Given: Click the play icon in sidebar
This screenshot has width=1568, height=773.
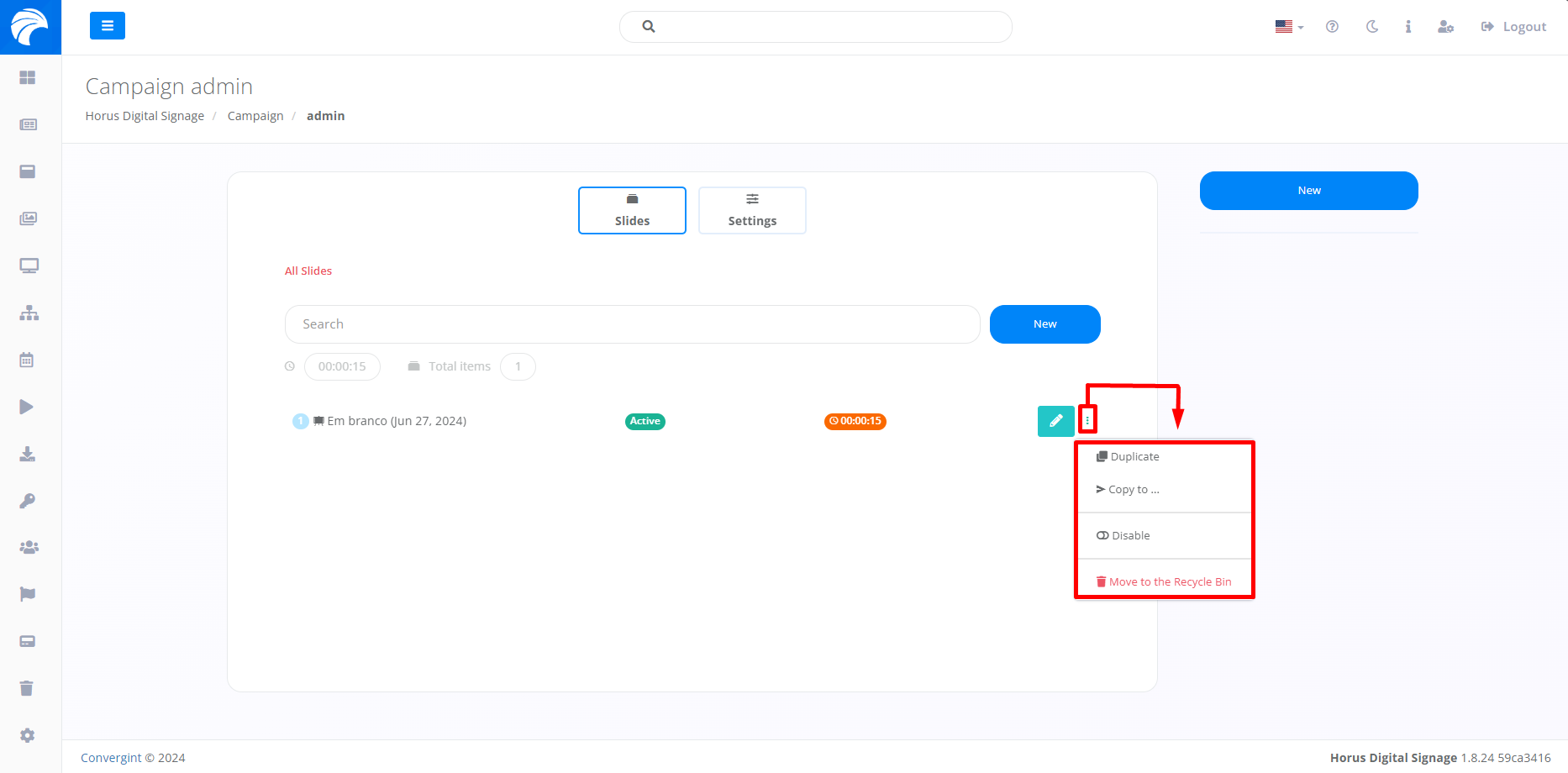Looking at the screenshot, I should click(27, 408).
